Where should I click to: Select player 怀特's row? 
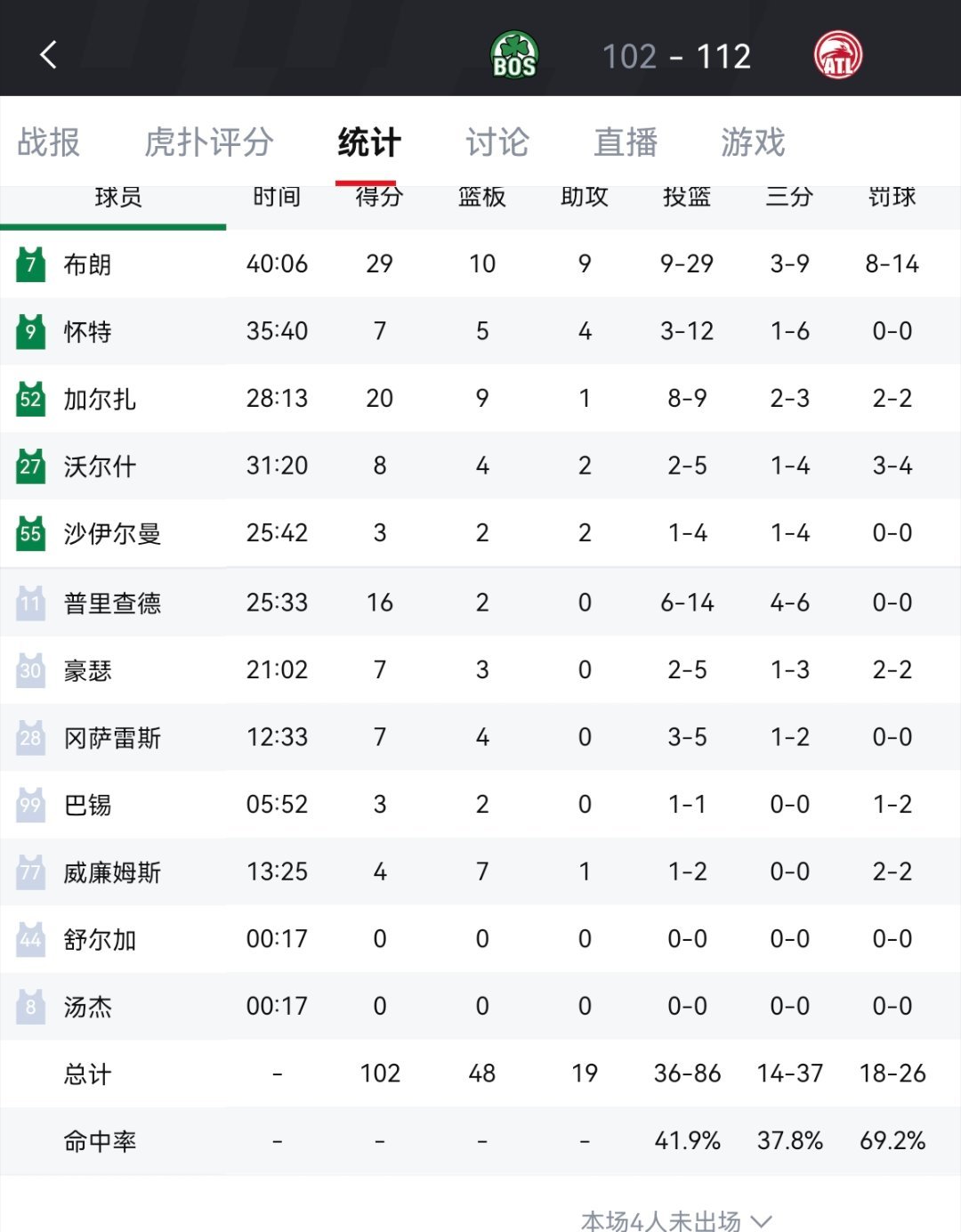click(x=480, y=331)
